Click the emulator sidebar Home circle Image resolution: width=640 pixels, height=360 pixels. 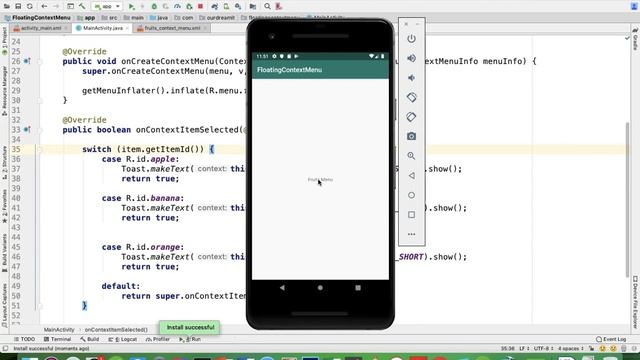[x=411, y=195]
